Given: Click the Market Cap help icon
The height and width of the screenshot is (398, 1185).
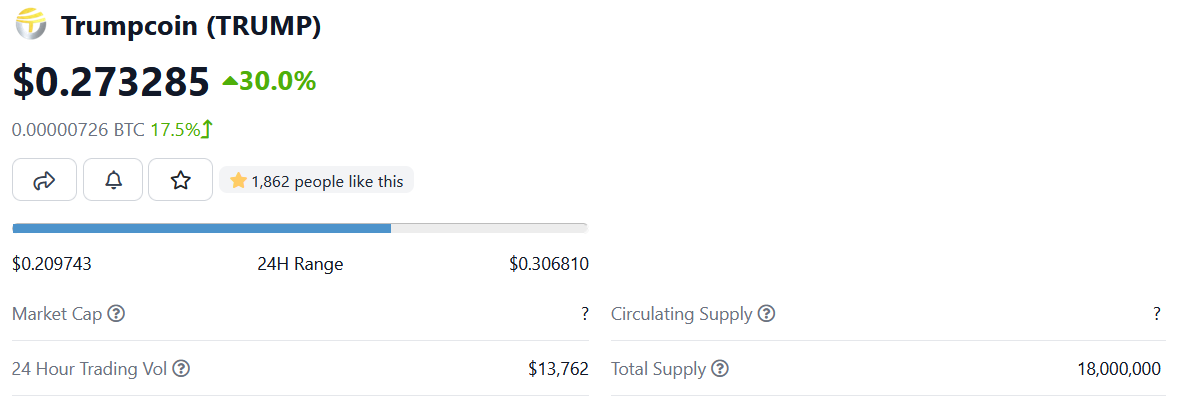Looking at the screenshot, I should click(x=116, y=313).
